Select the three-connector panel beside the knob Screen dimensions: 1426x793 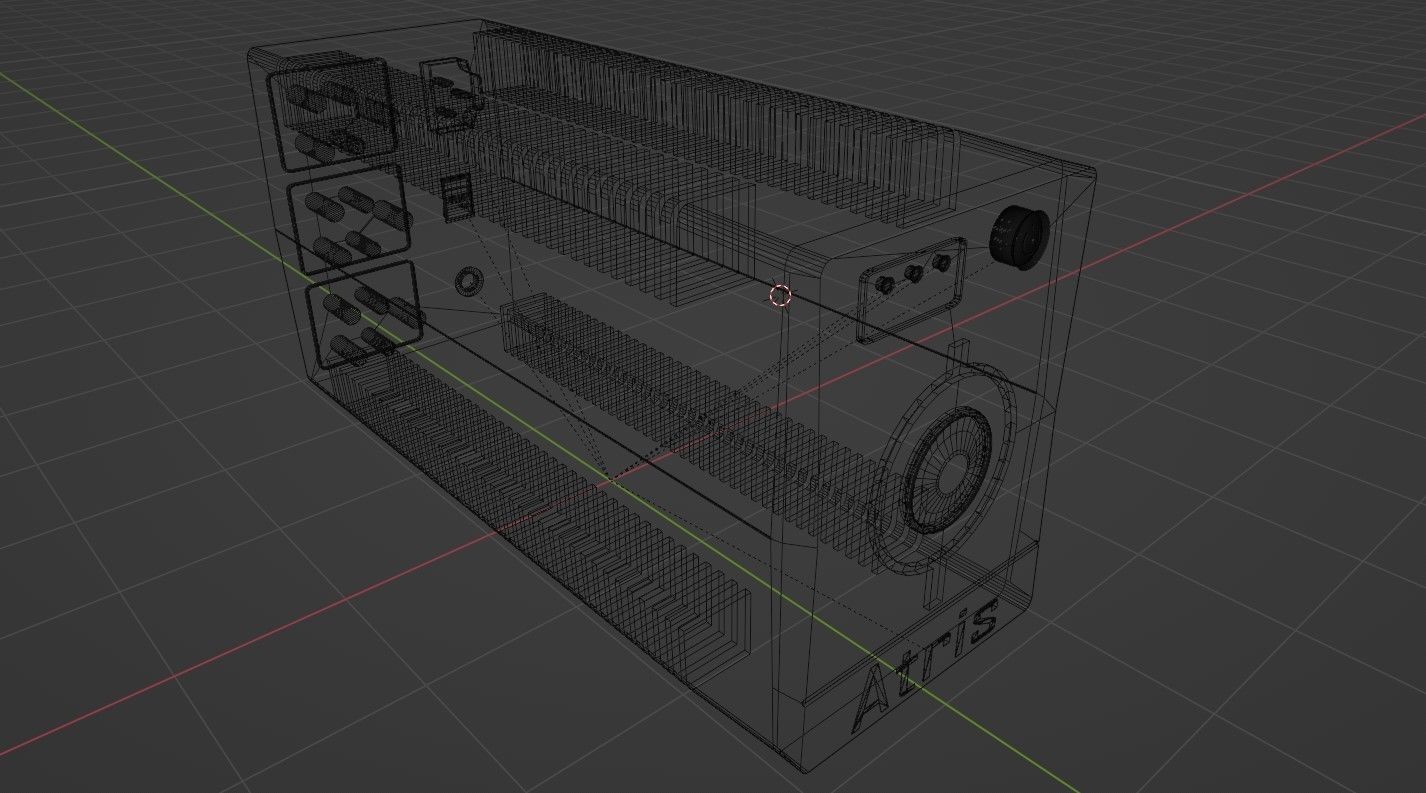coord(913,289)
